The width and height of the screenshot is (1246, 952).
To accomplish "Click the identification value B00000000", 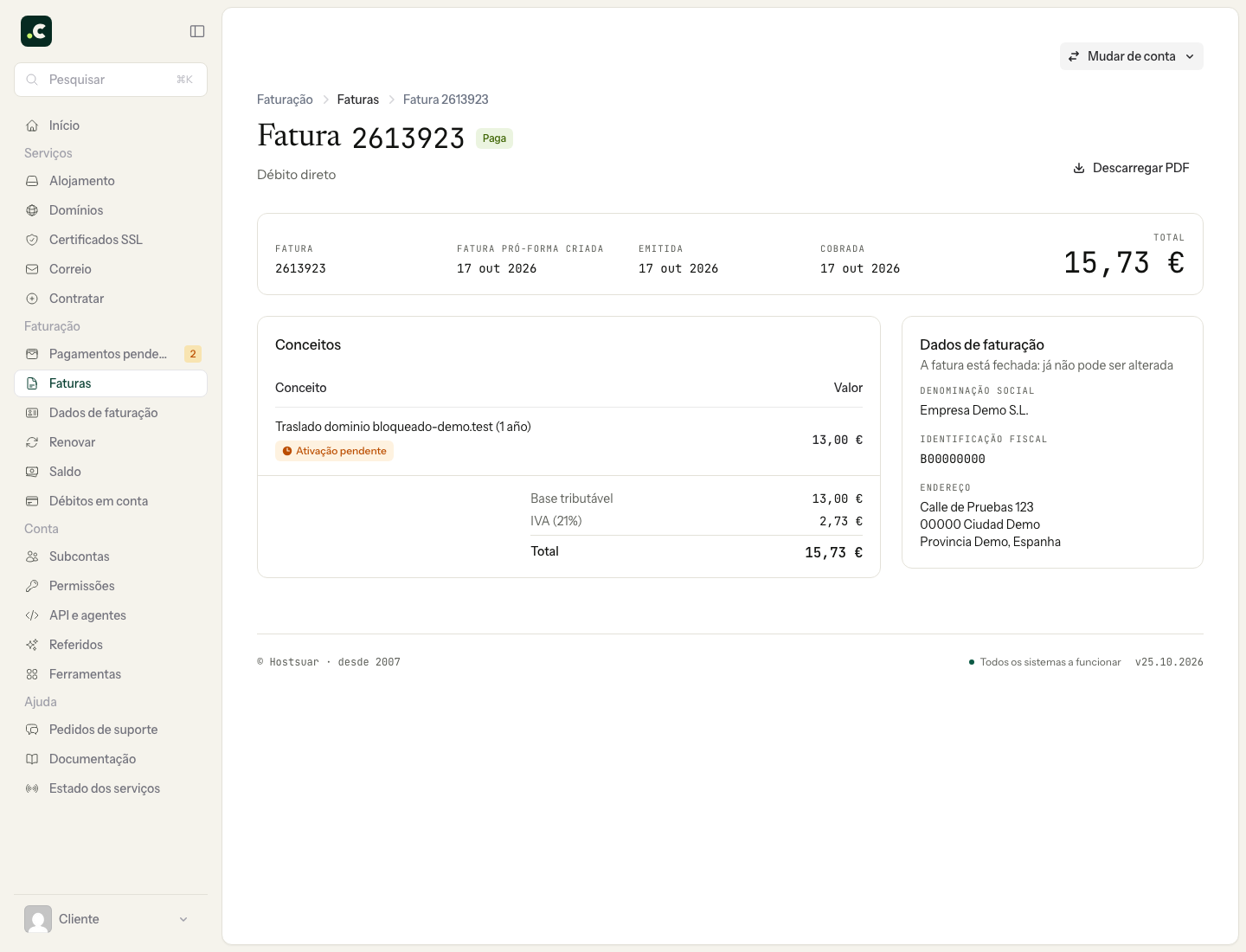I will (x=953, y=459).
